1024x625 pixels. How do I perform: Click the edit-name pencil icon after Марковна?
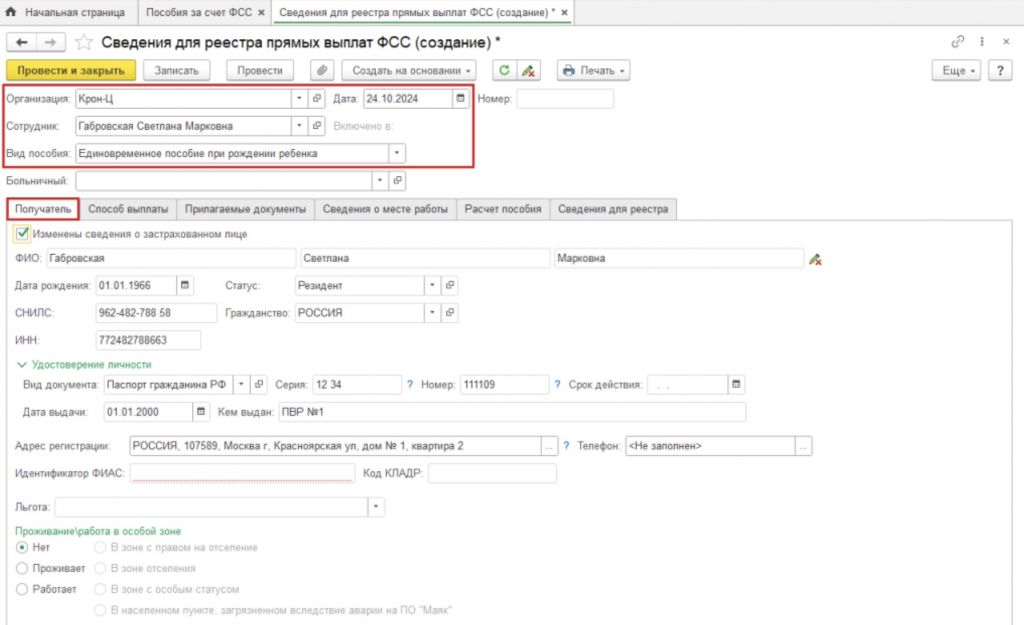tap(815, 259)
